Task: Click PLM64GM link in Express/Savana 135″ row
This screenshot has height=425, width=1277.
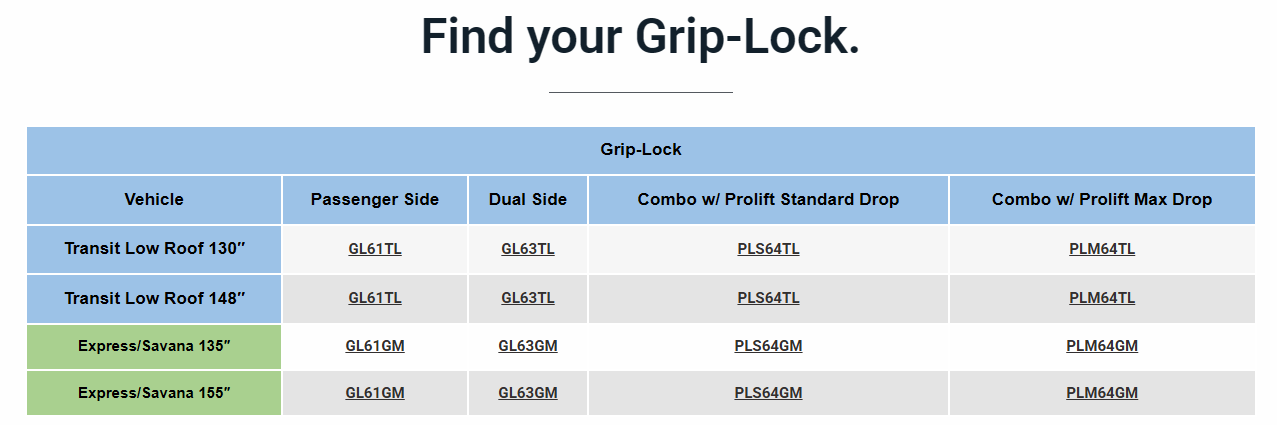Action: (1102, 346)
